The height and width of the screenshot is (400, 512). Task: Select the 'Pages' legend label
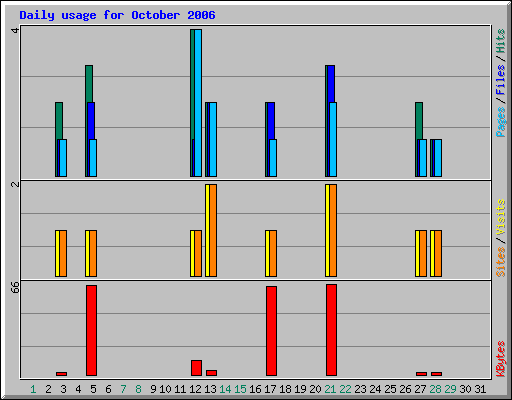[x=500, y=122]
